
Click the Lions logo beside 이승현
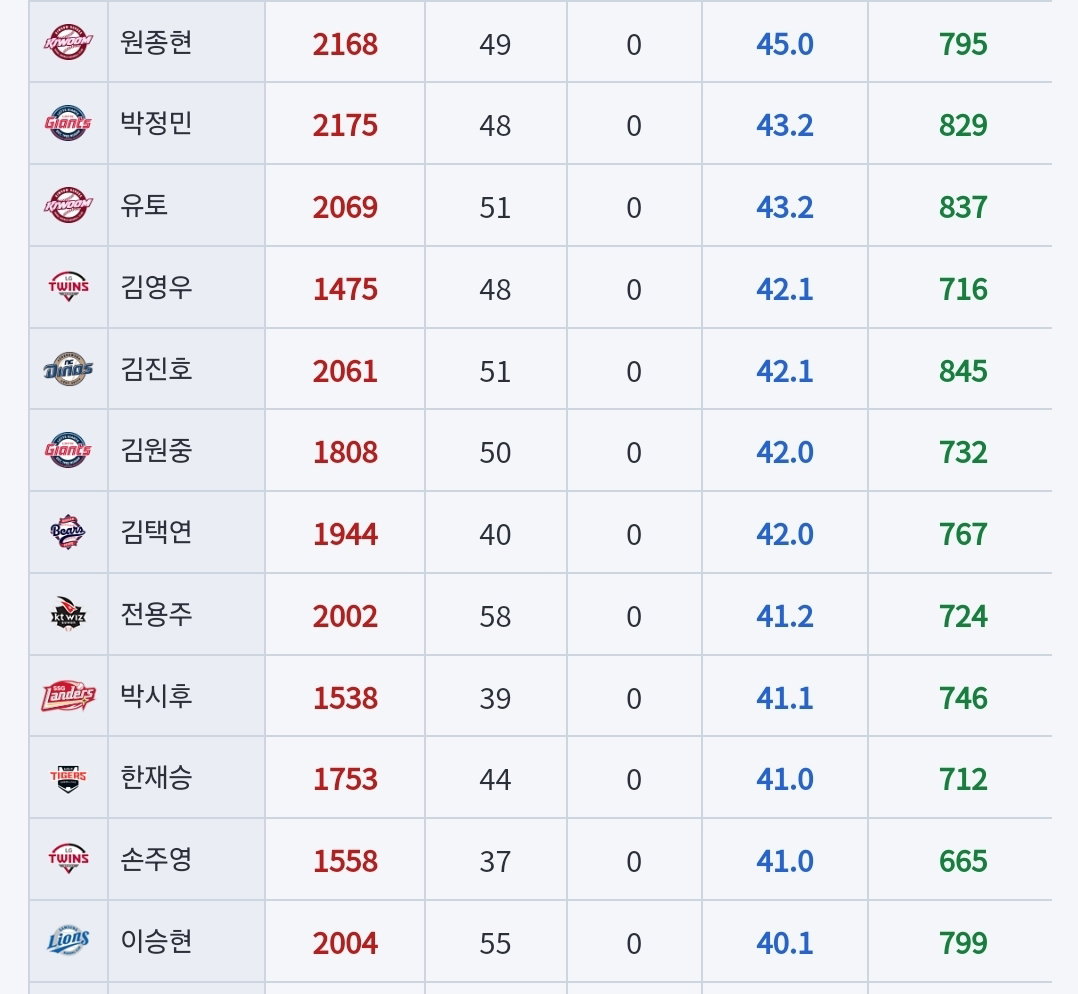pos(68,940)
